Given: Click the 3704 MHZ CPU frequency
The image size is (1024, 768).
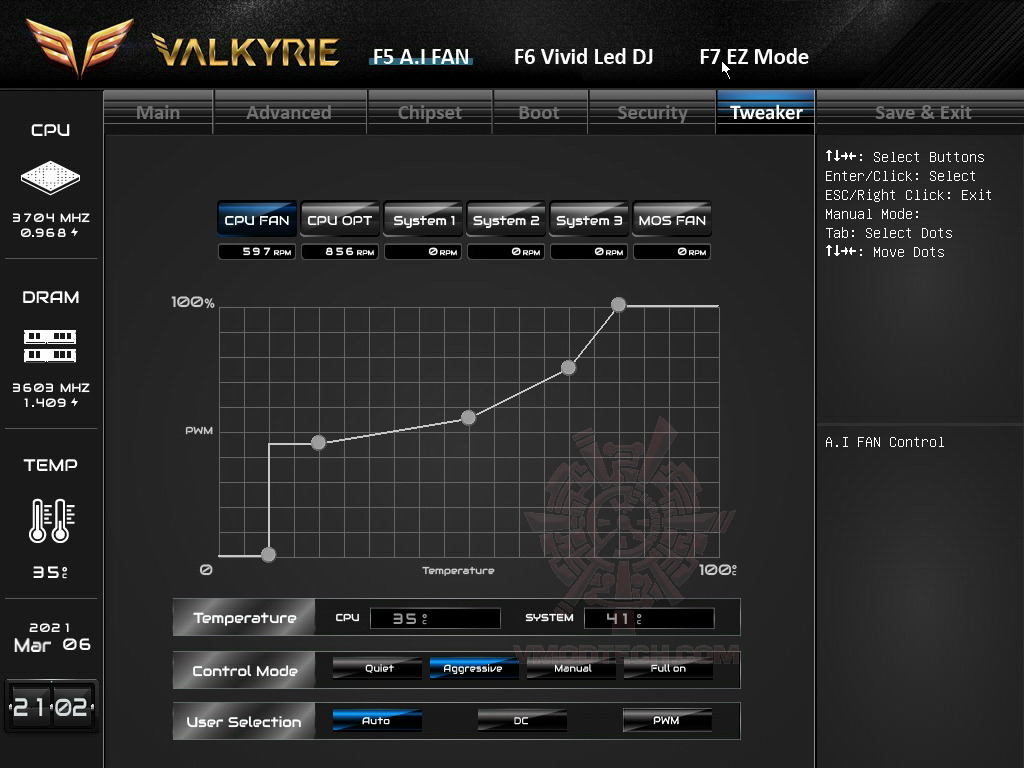Looking at the screenshot, I should click(x=51, y=217).
